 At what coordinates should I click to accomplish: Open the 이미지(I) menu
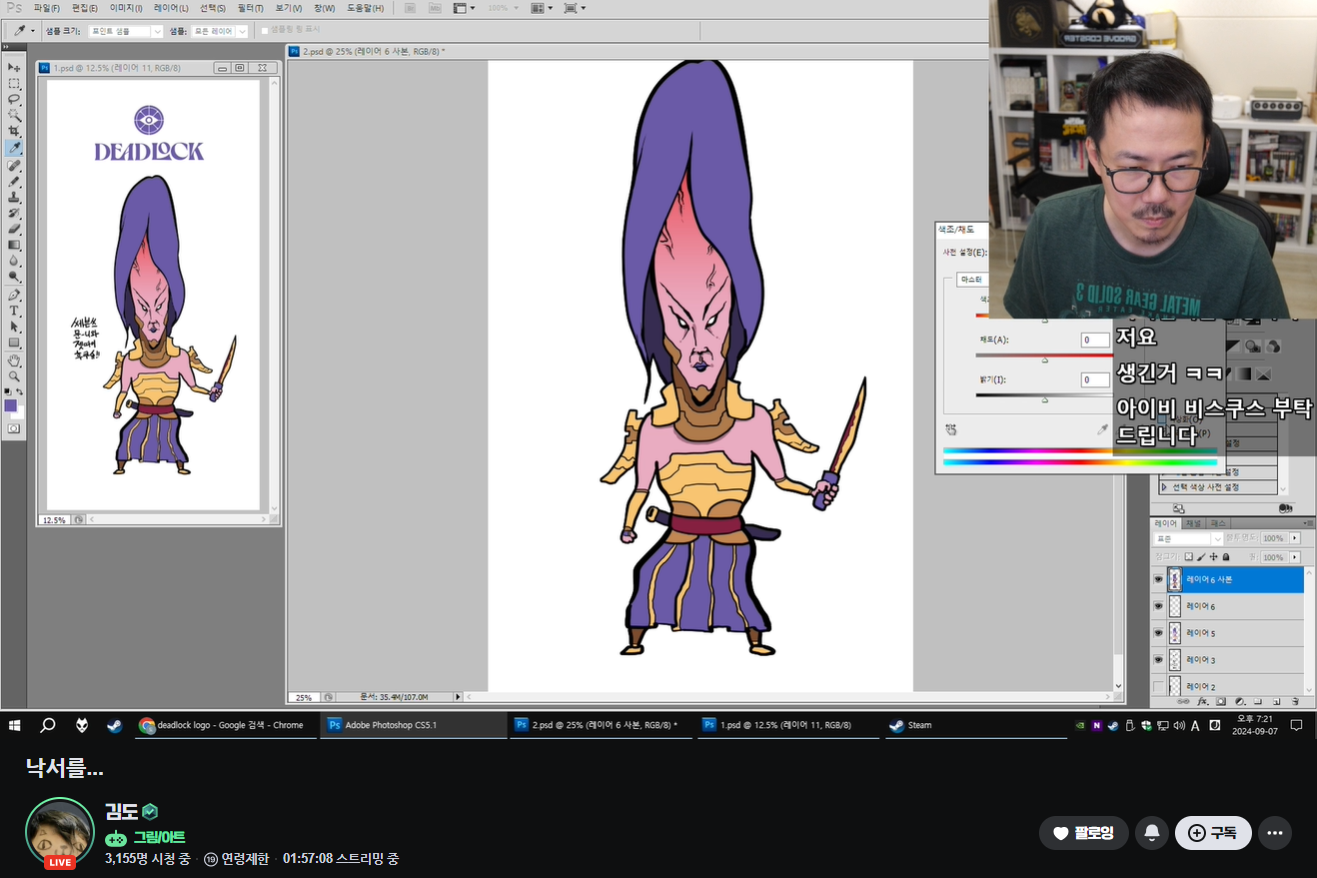click(125, 8)
